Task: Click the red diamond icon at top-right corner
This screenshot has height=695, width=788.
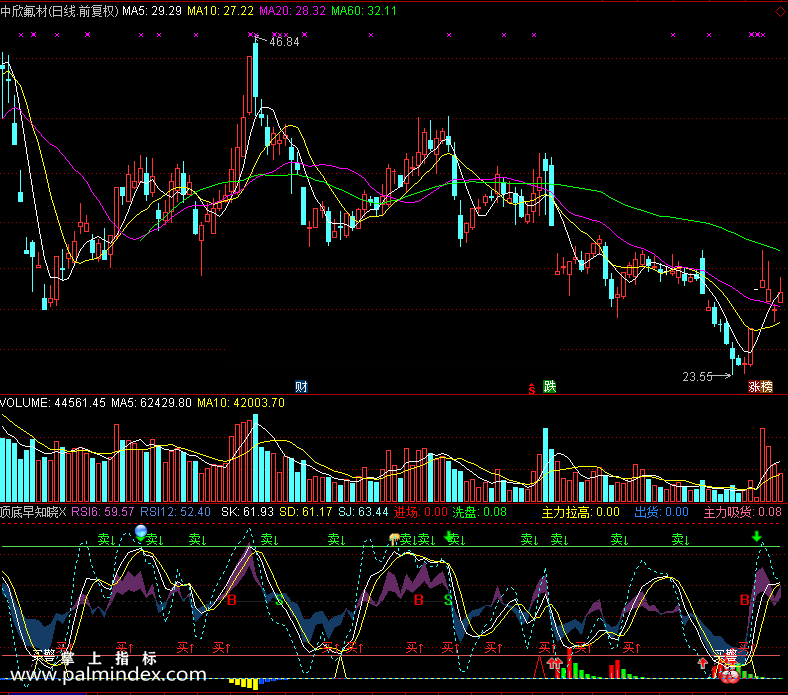Action: (781, 11)
